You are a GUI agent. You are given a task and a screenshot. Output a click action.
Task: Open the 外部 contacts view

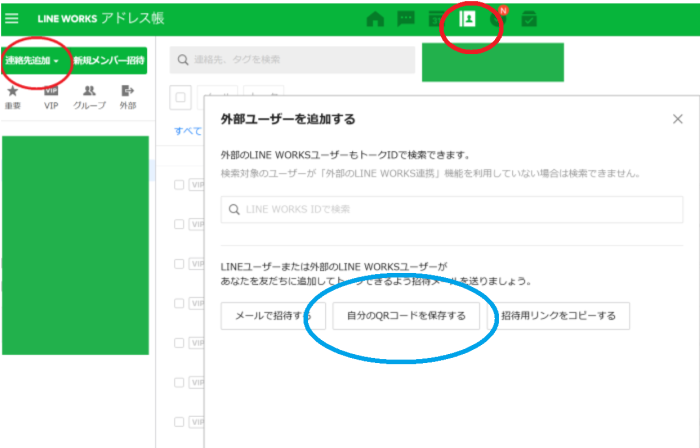click(x=128, y=97)
